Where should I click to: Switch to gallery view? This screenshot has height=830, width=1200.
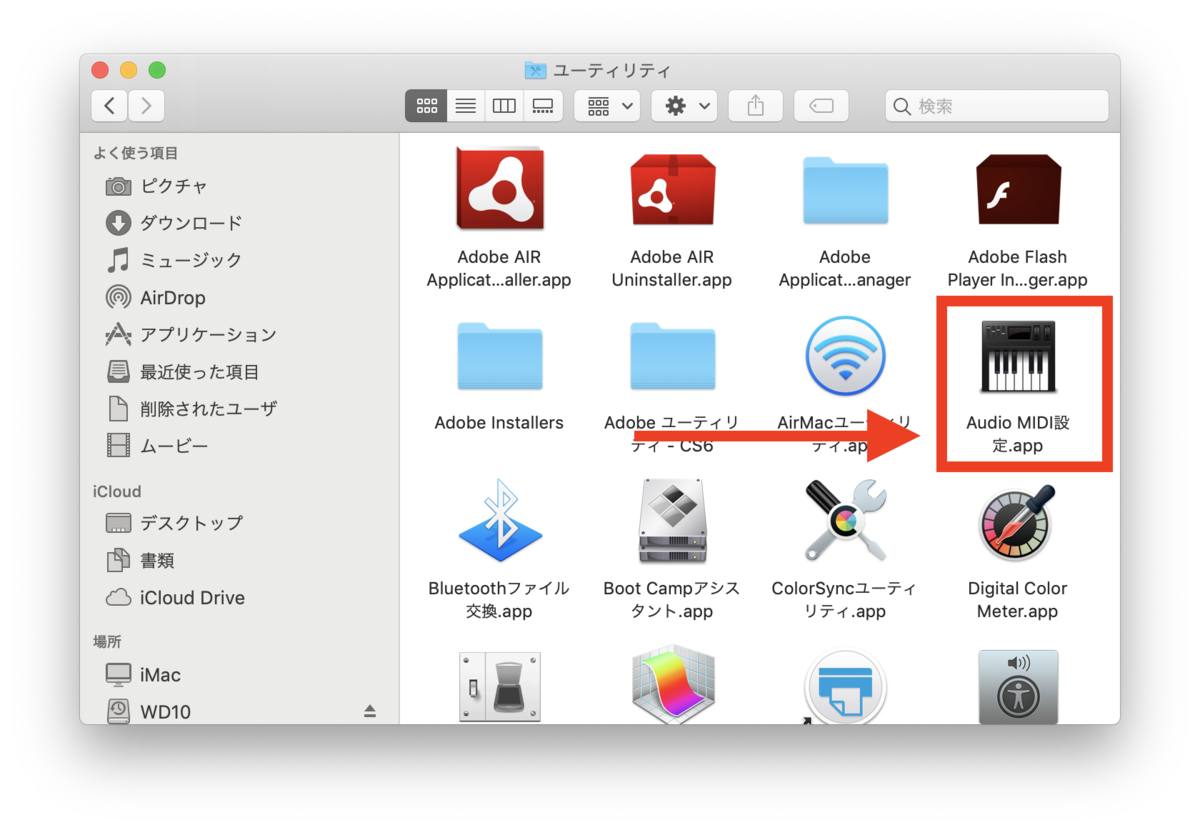point(543,106)
